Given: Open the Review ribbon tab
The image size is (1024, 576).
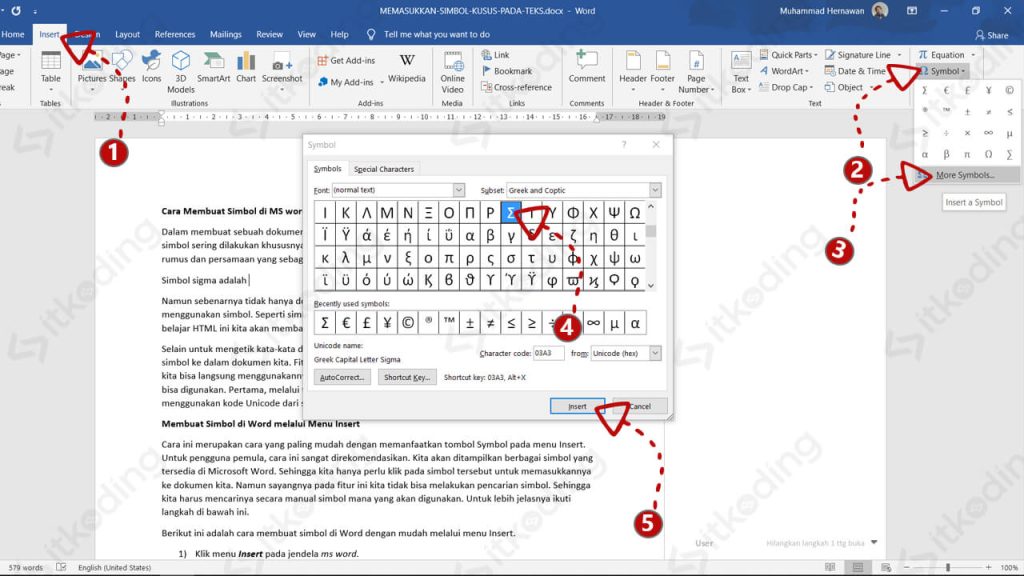Looking at the screenshot, I should (269, 34).
